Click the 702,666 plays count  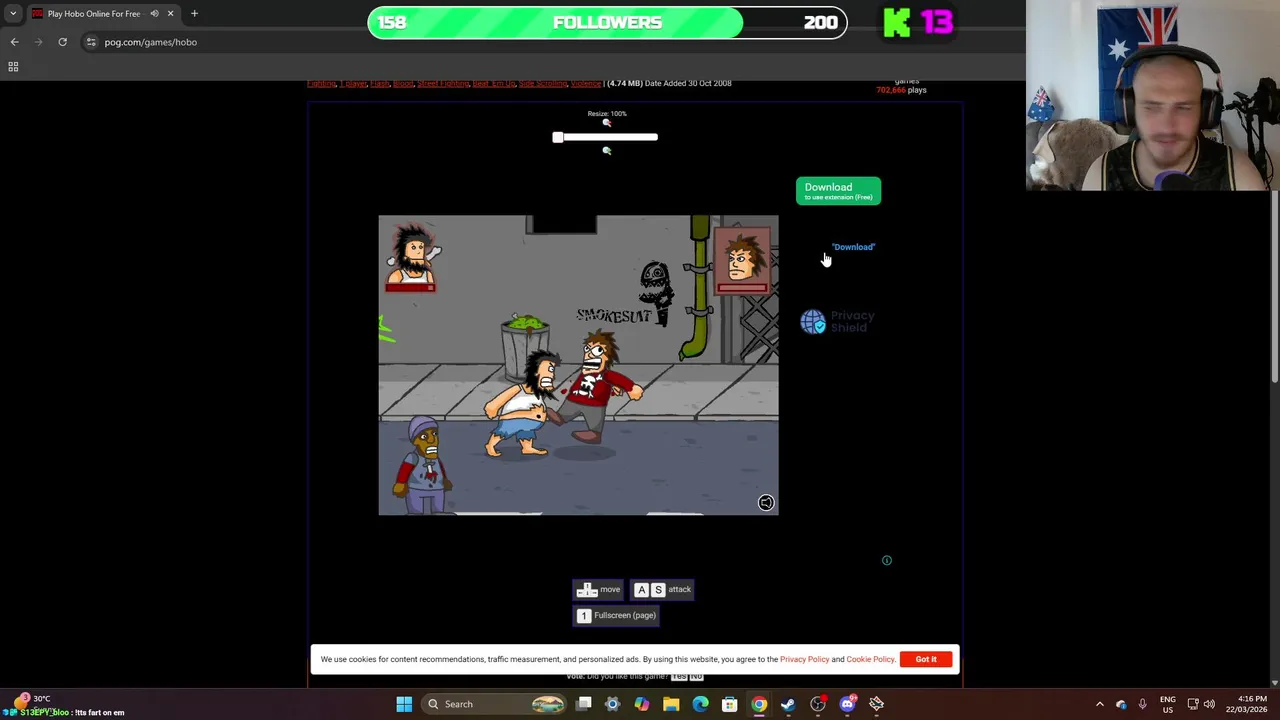901,90
